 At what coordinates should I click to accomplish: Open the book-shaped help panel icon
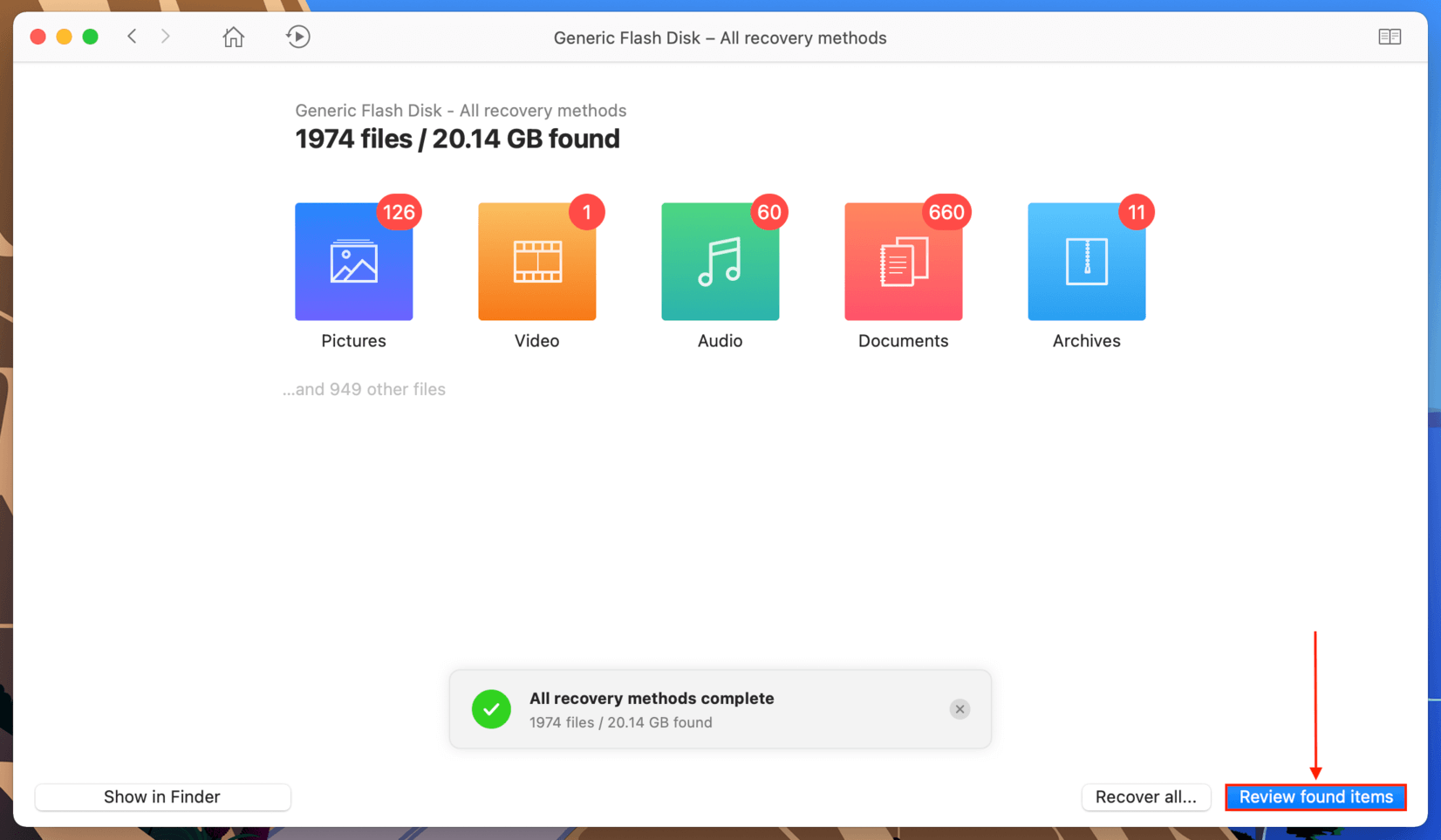1389,37
